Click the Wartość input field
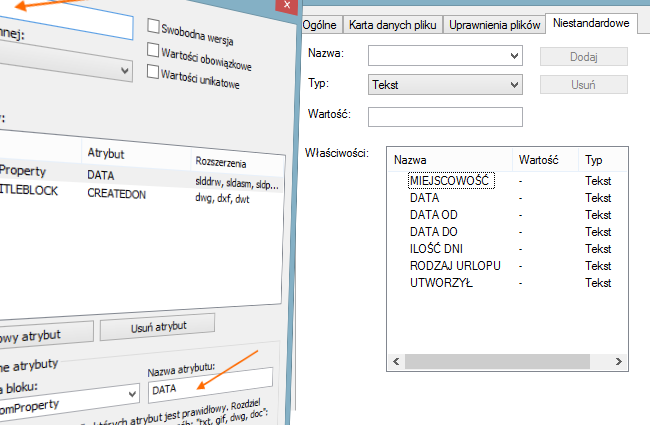The height and width of the screenshot is (425, 650). 445,117
